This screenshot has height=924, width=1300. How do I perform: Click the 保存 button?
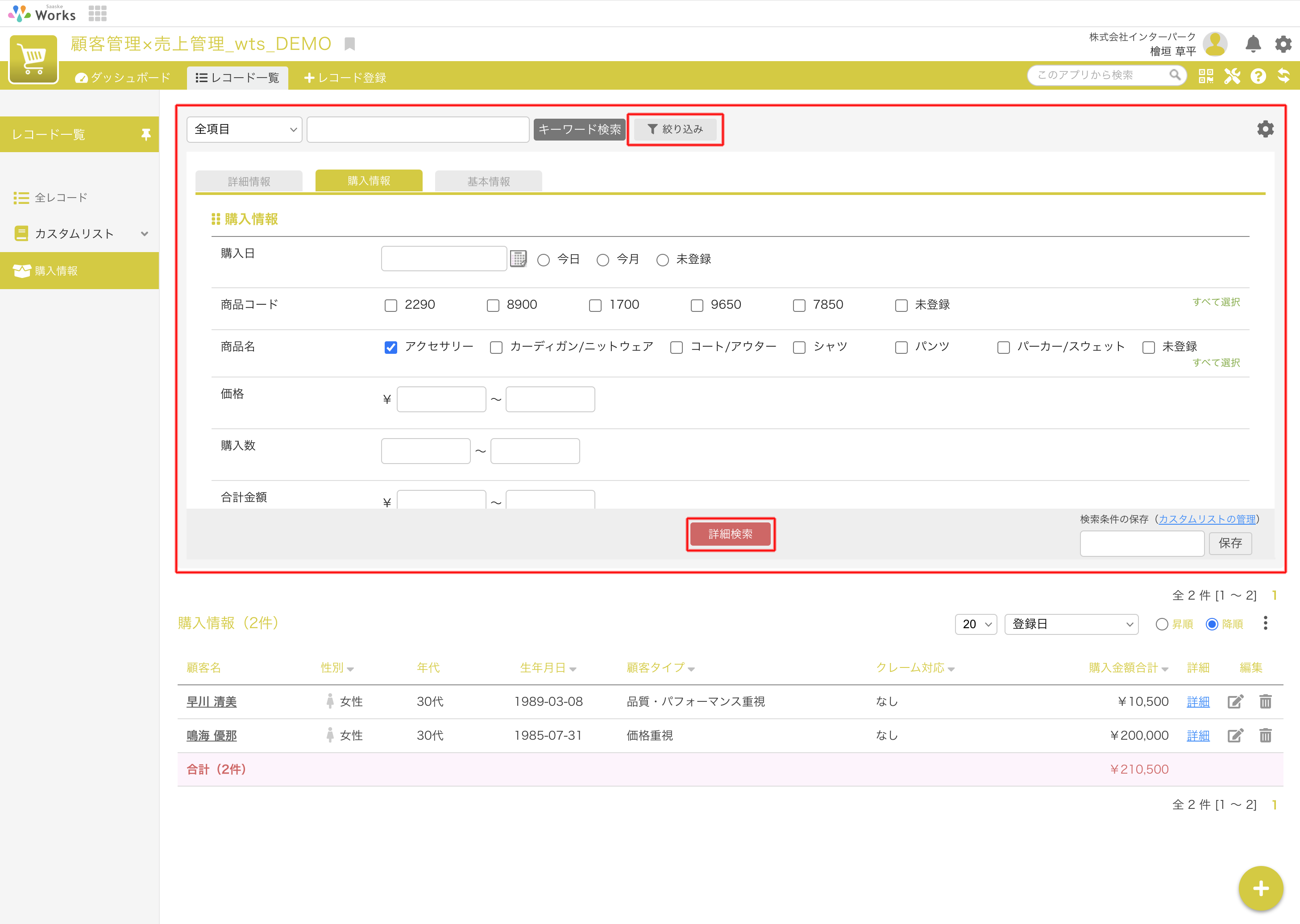coord(1230,543)
